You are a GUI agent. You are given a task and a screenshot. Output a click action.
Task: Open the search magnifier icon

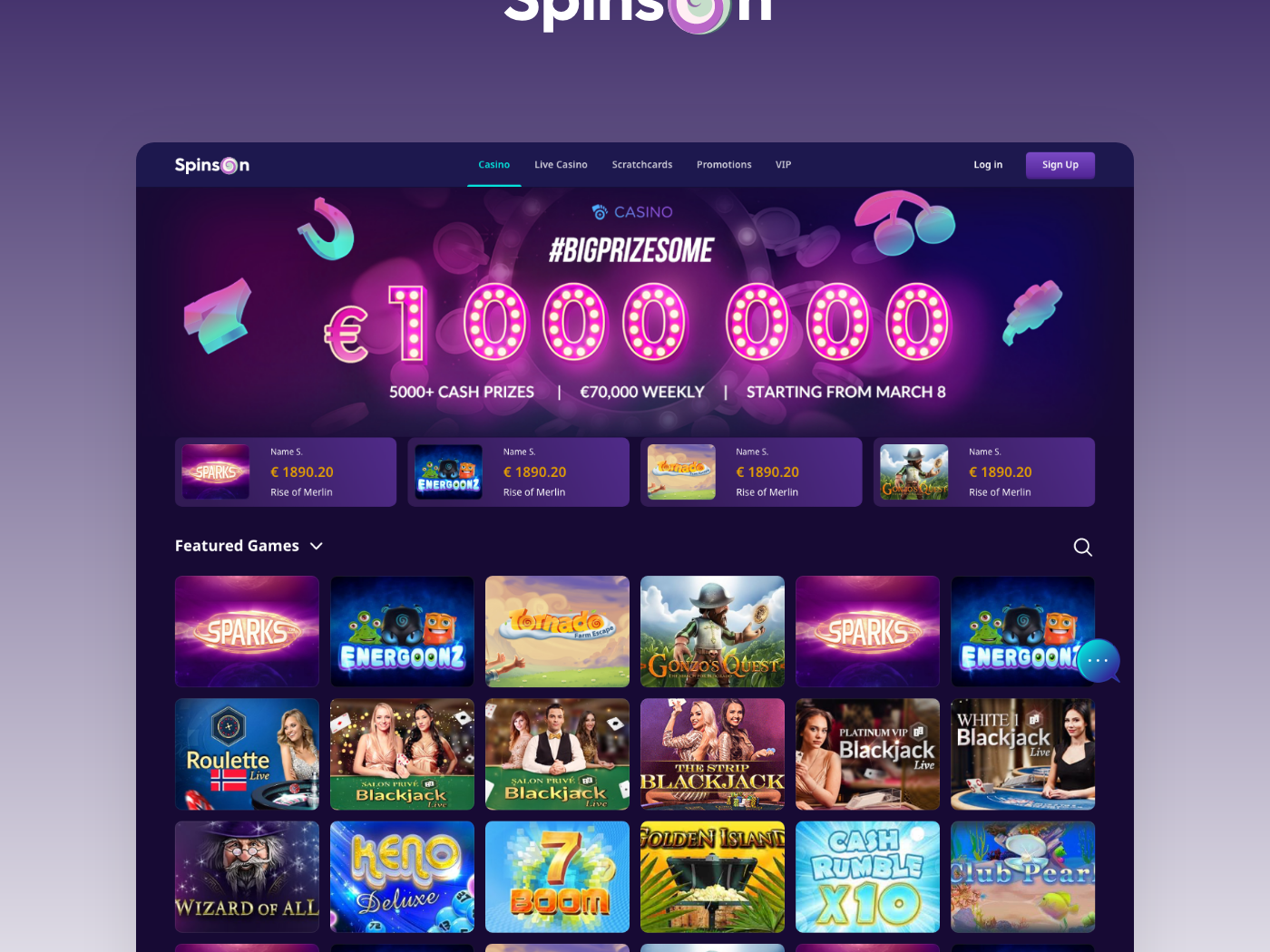pos(1082,547)
